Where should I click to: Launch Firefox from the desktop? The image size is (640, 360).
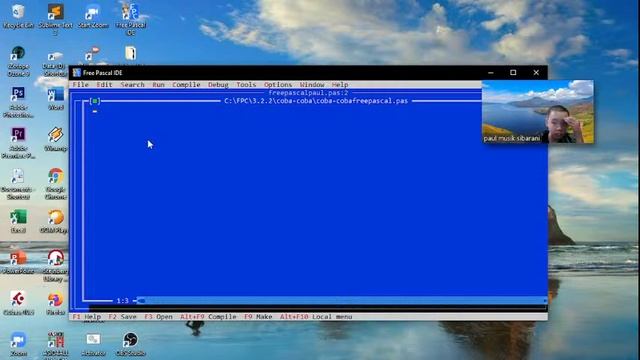pyautogui.click(x=56, y=303)
